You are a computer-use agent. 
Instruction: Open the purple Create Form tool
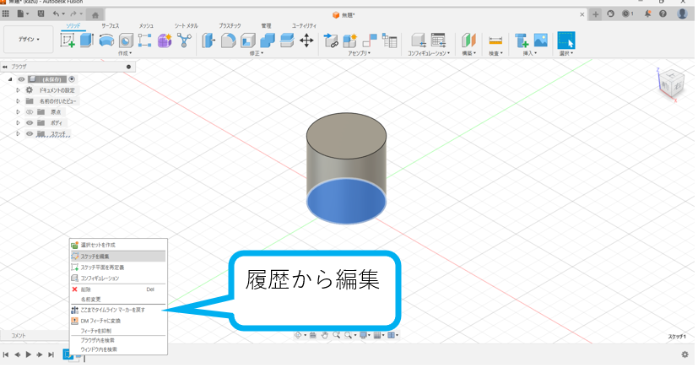pos(164,41)
